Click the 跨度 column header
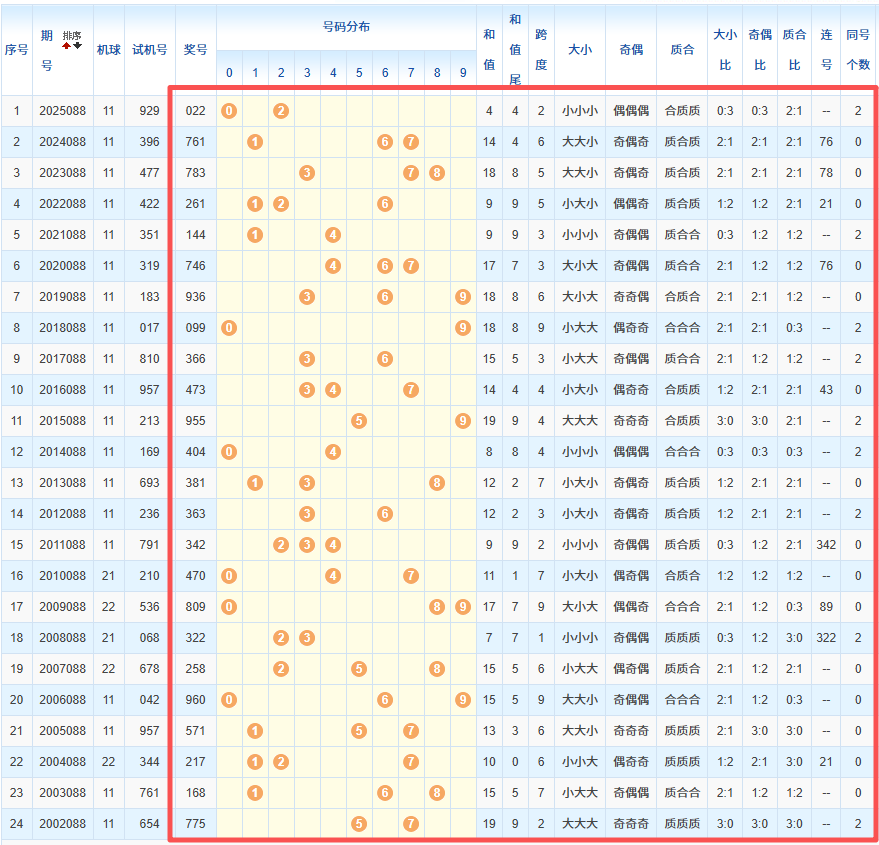This screenshot has height=845, width=879. click(541, 49)
